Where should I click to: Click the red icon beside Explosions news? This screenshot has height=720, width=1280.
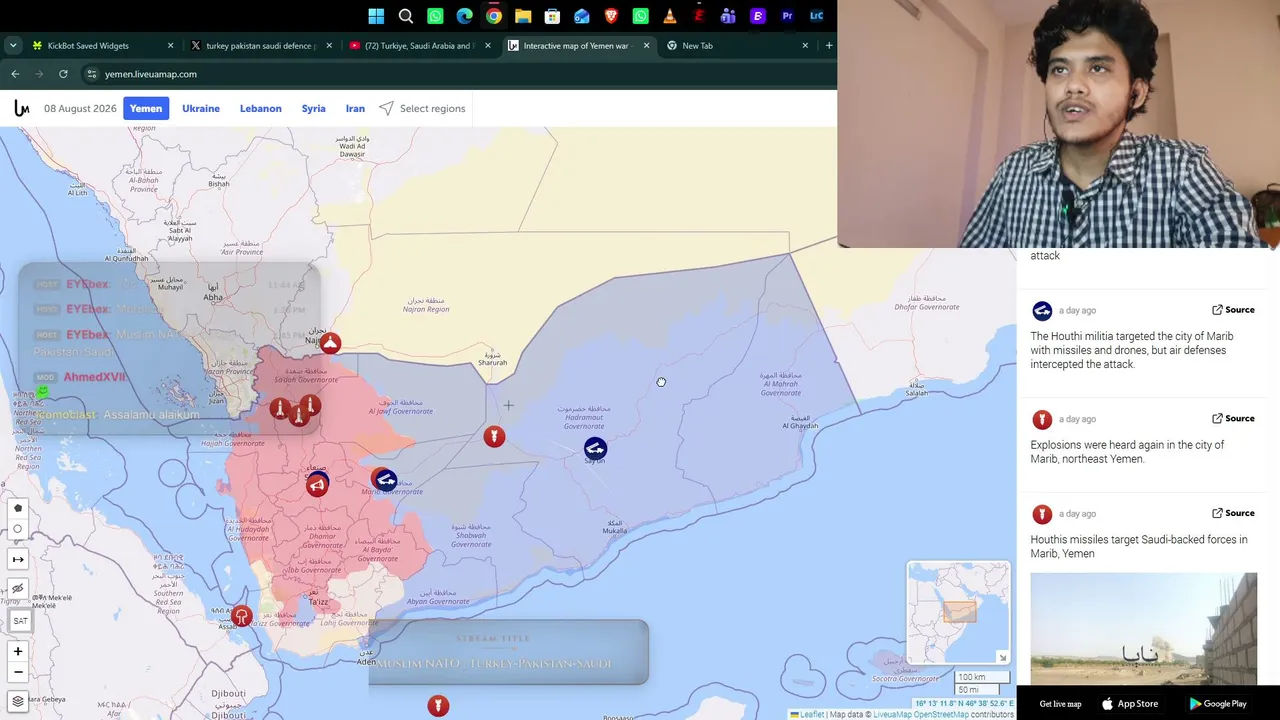coord(1042,420)
